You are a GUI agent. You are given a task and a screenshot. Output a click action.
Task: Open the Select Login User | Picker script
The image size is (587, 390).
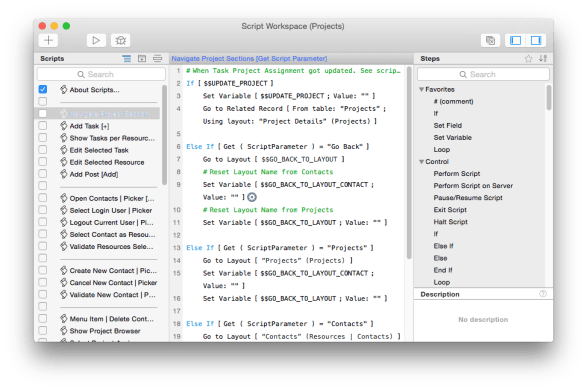[111, 210]
